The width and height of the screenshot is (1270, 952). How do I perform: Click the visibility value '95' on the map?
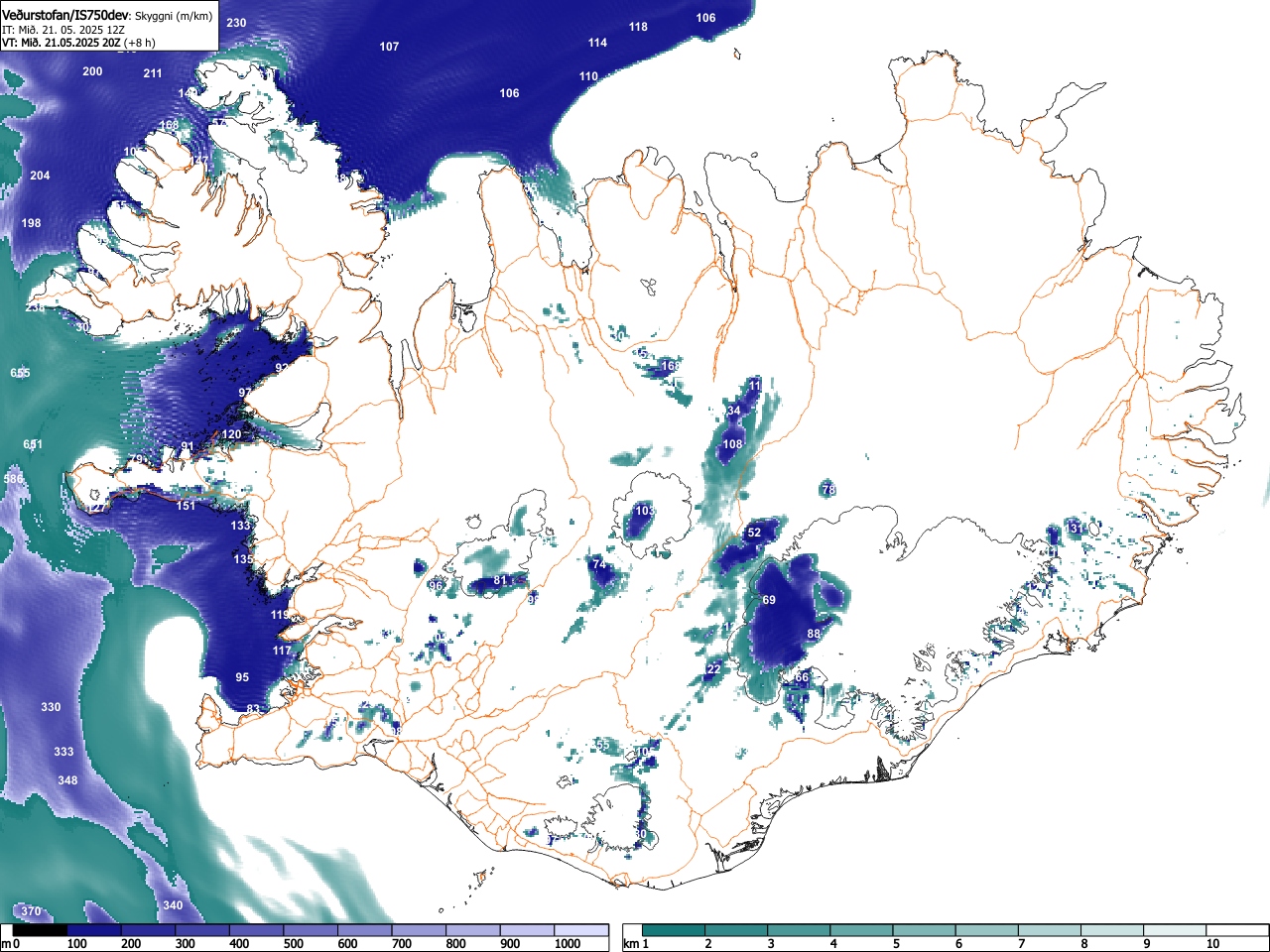pos(243,677)
